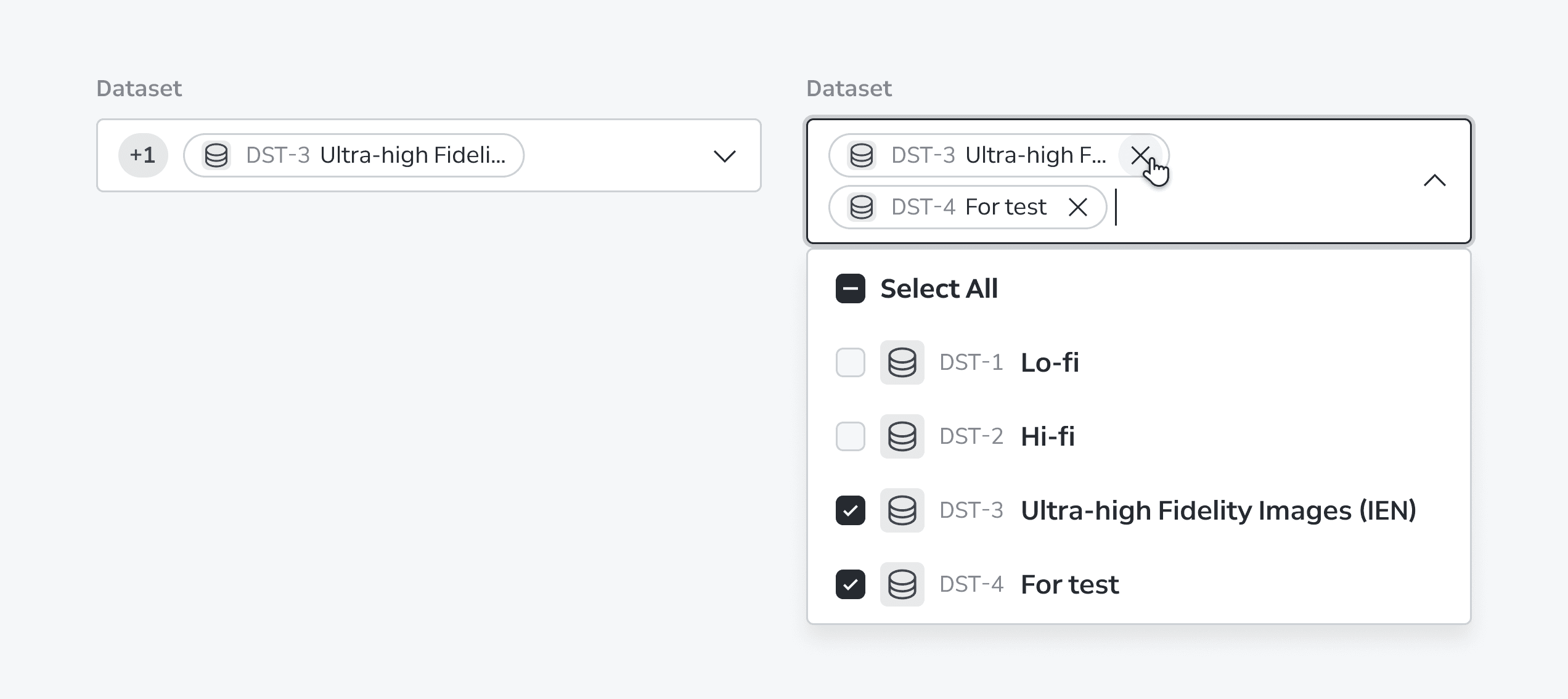Click database icon in left collapsed DST-3 chip

(x=216, y=155)
